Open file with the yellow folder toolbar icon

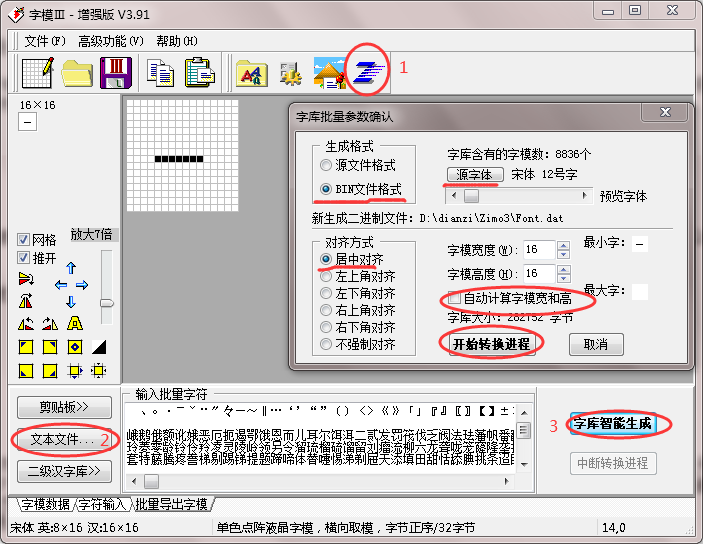click(77, 73)
